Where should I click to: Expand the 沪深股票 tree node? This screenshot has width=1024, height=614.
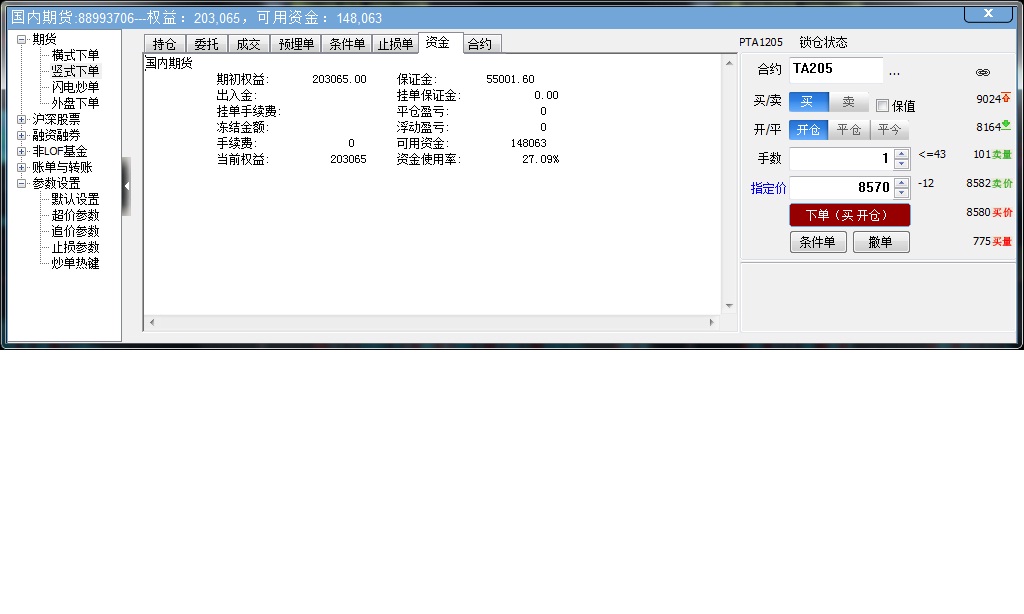(x=22, y=118)
